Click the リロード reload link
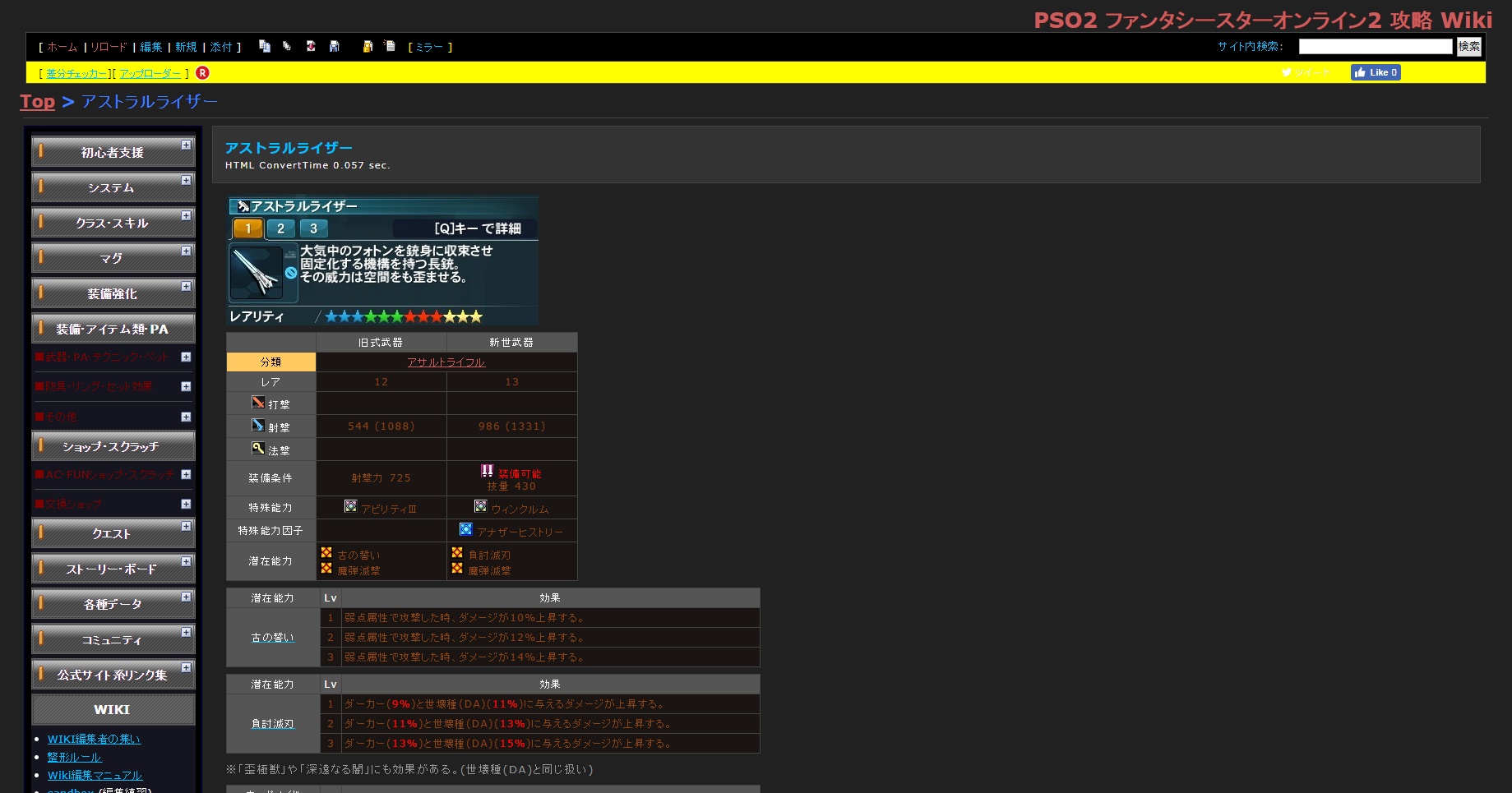The width and height of the screenshot is (1512, 793). (x=109, y=47)
